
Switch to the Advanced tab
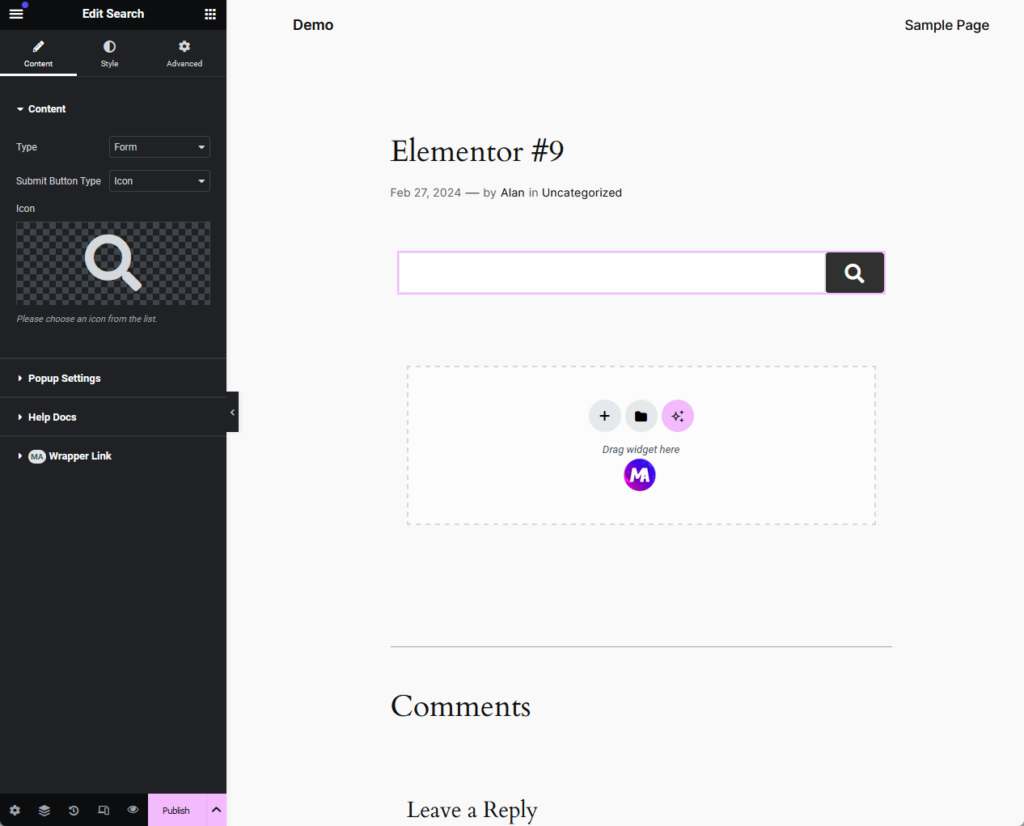[x=184, y=54]
